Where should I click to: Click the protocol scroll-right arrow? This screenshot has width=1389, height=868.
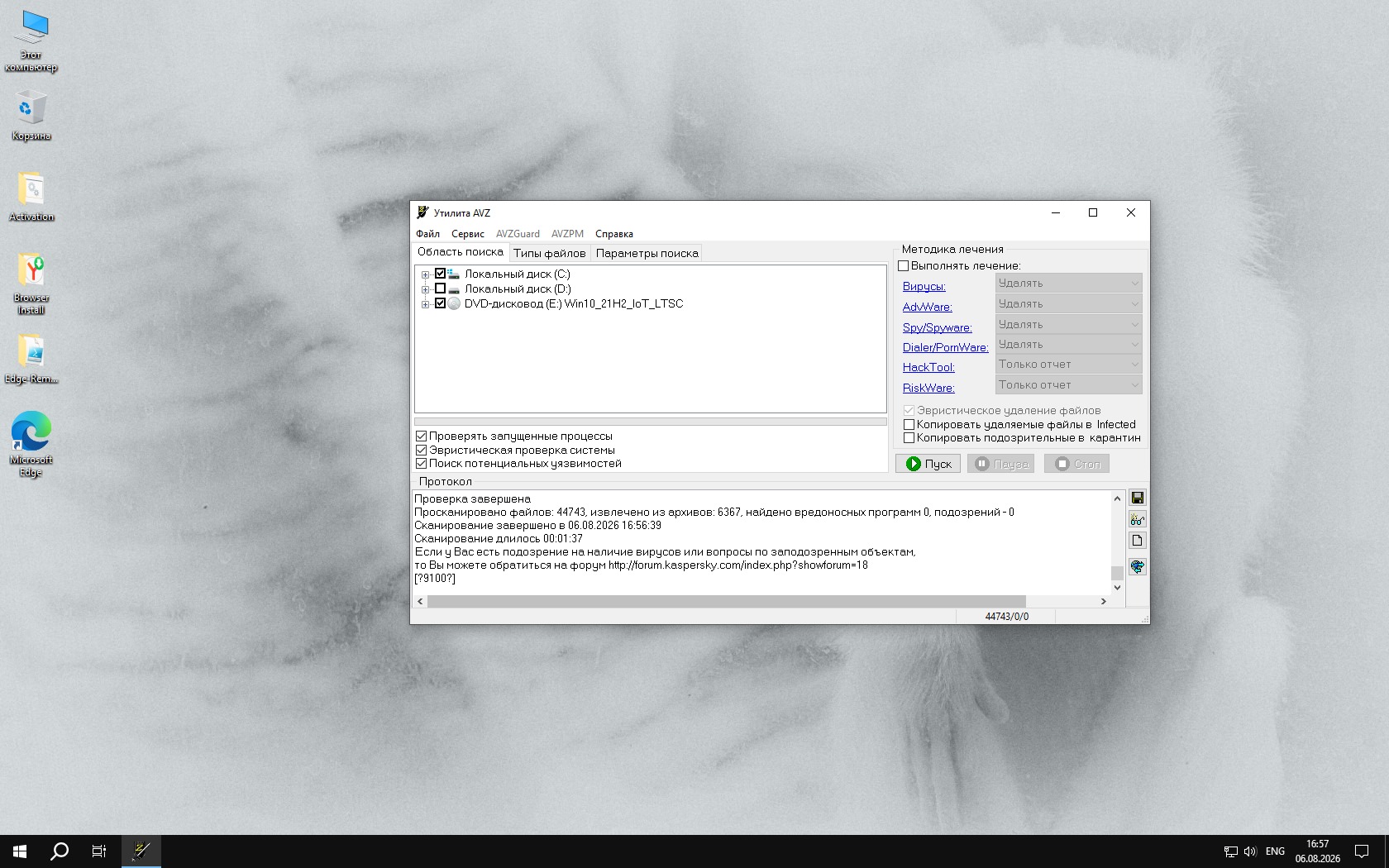point(1103,602)
